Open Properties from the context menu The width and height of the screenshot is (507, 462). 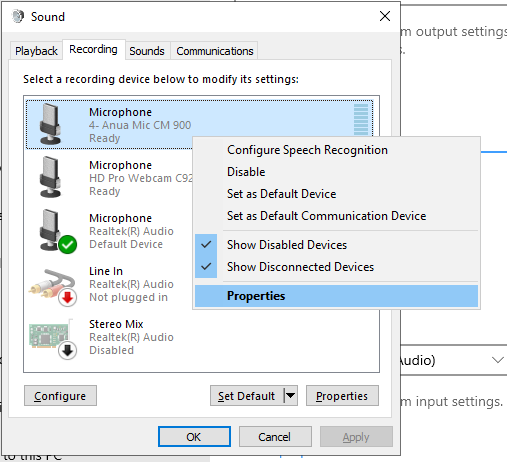click(x=337, y=296)
